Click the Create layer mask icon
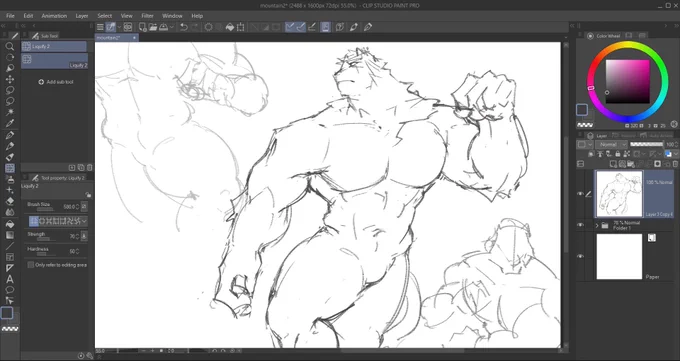680x361 pixels. (x=657, y=164)
